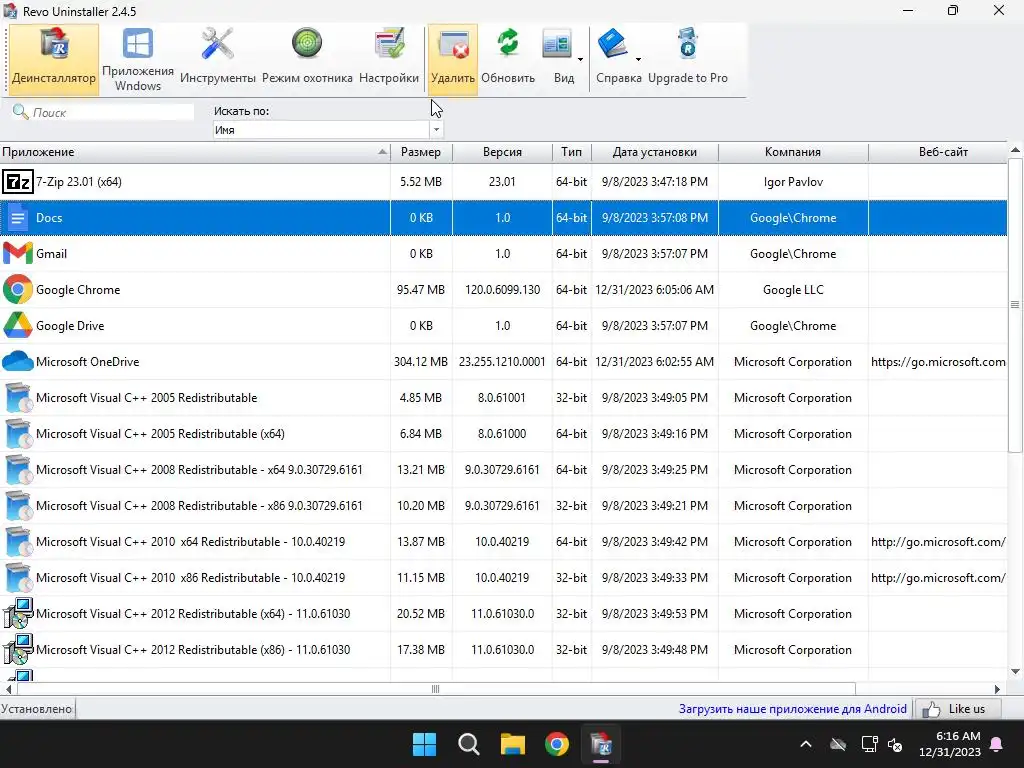Sort by Дата установки column header
The width and height of the screenshot is (1024, 768).
click(x=654, y=152)
